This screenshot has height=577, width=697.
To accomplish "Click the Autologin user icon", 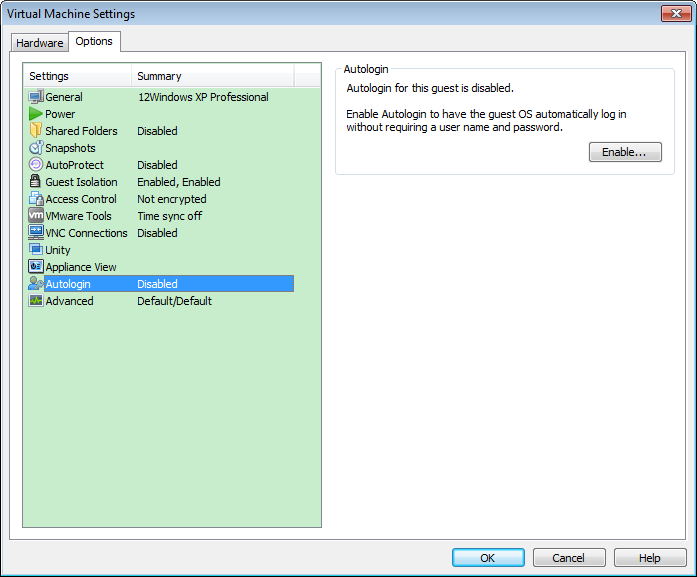I will click(36, 283).
